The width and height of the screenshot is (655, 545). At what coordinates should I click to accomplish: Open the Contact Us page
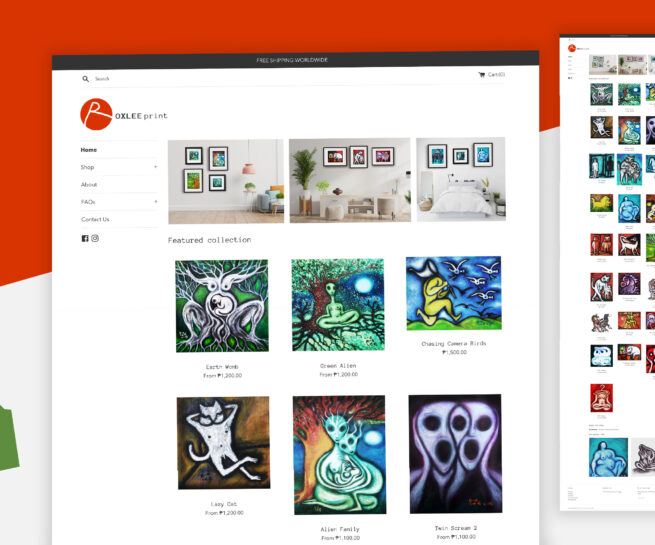[95, 219]
